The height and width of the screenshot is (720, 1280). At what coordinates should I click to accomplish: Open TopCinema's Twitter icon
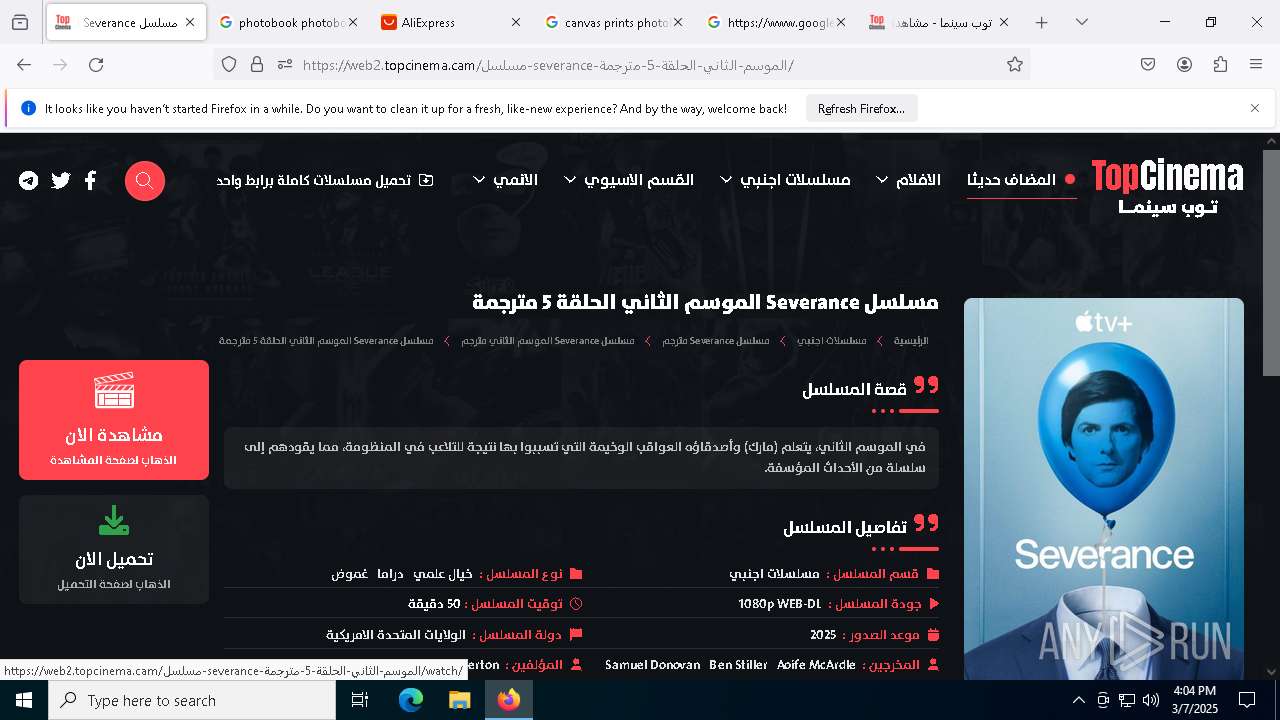(x=61, y=181)
